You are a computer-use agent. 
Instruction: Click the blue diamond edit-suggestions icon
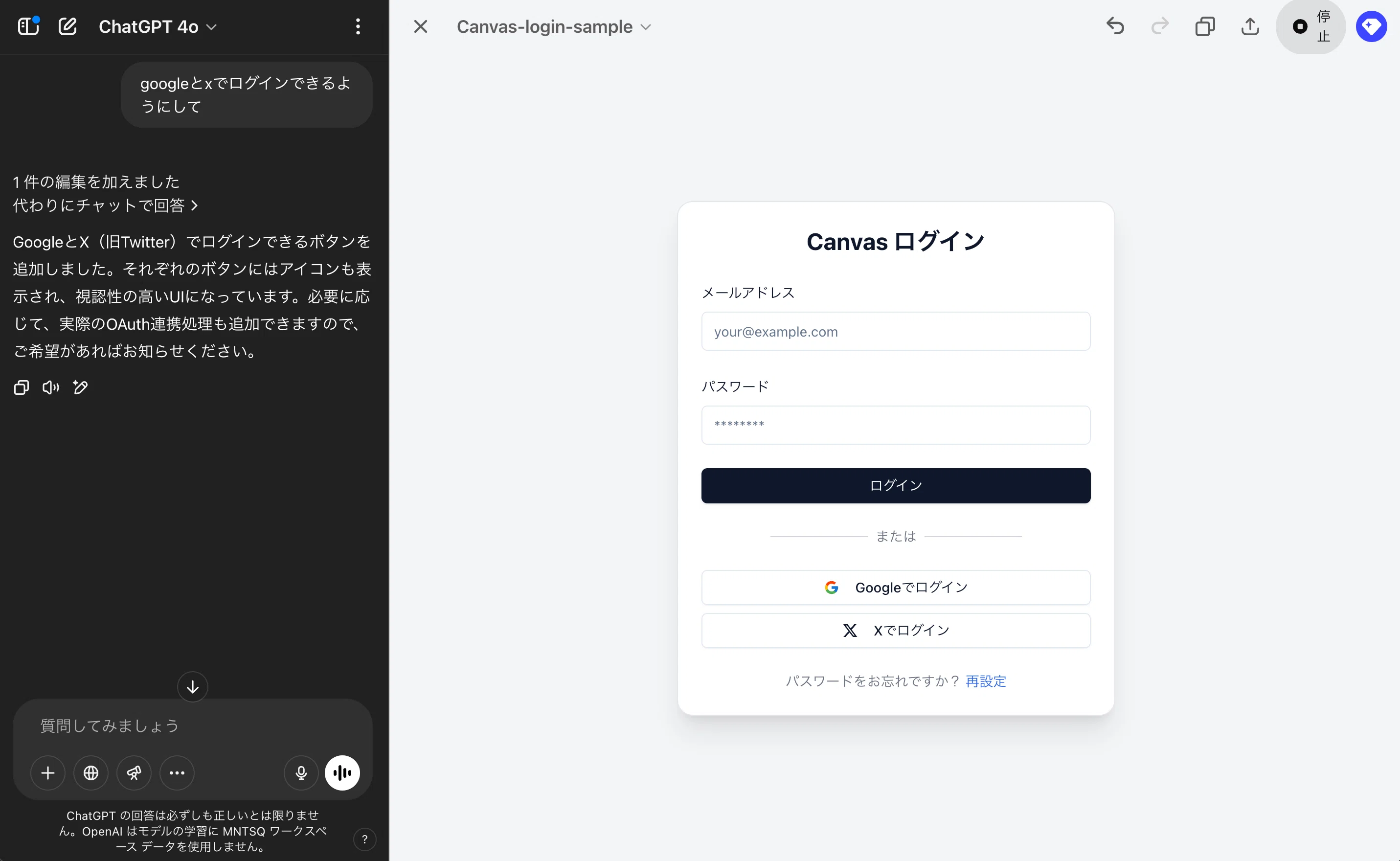1371,26
